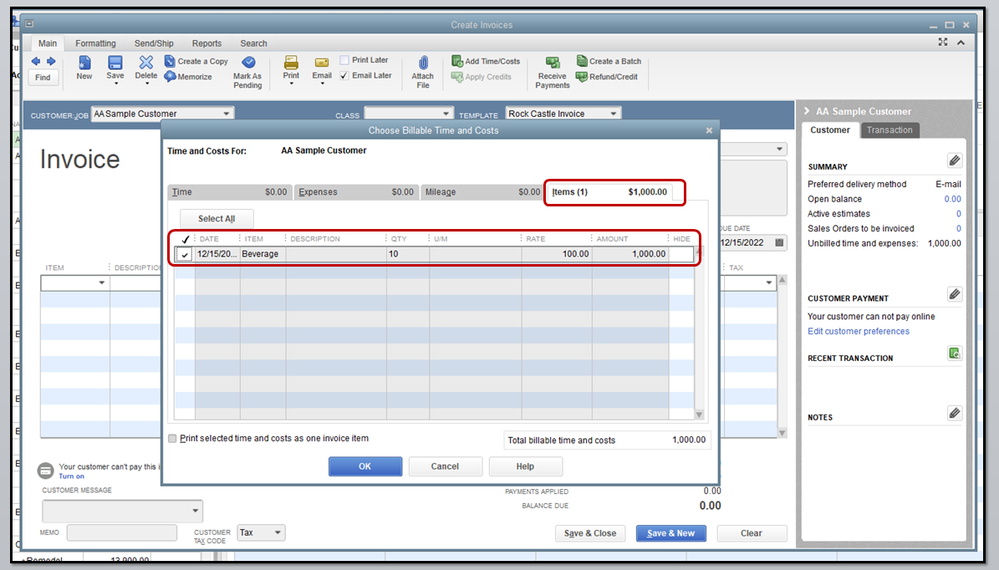999x570 pixels.
Task: Select the Mileage tab
Action: [x=482, y=192]
